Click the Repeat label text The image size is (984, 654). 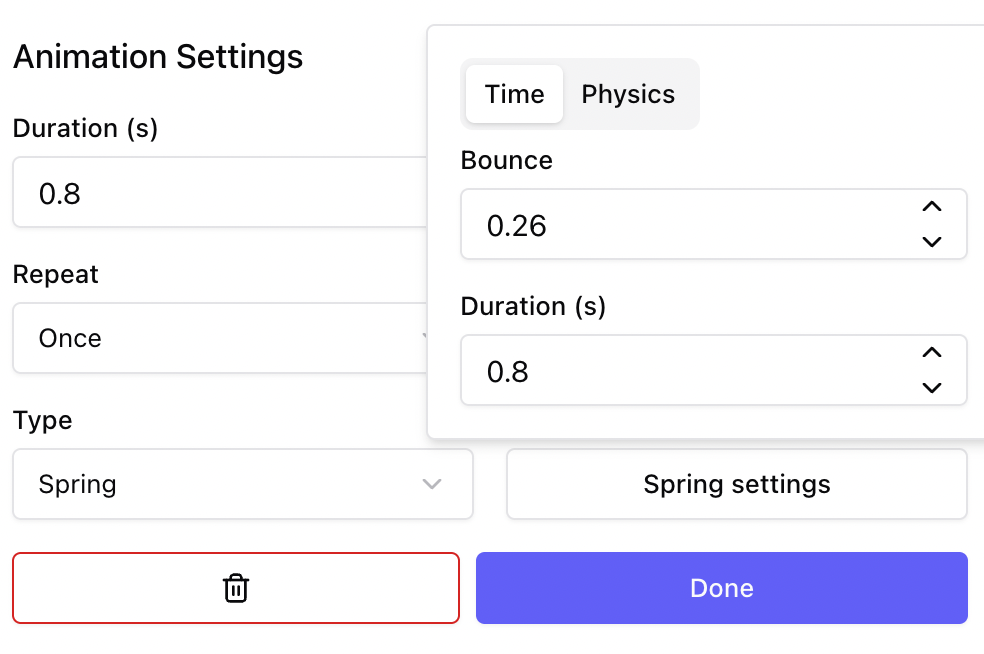pos(56,274)
